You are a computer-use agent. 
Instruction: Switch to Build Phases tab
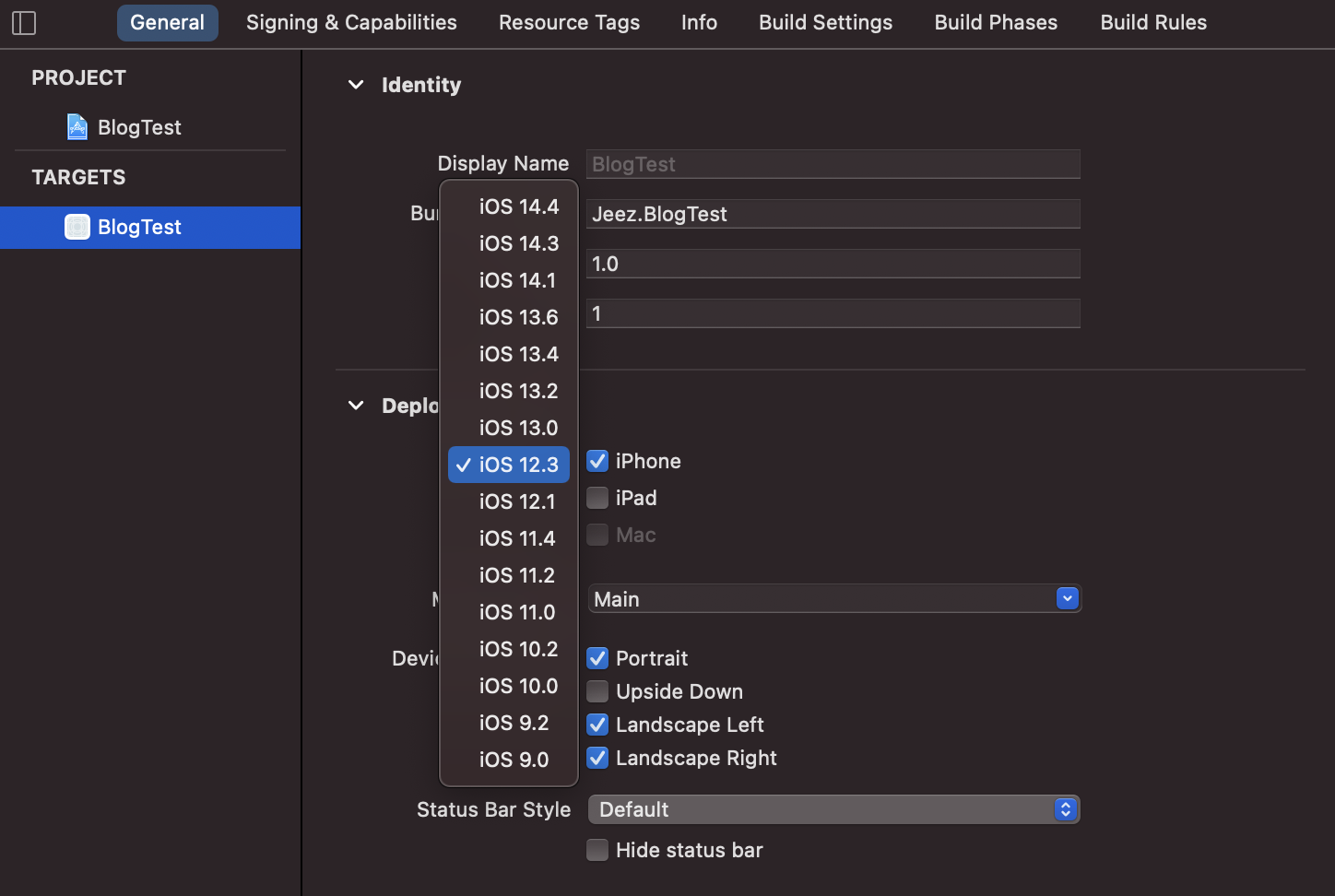pyautogui.click(x=996, y=22)
